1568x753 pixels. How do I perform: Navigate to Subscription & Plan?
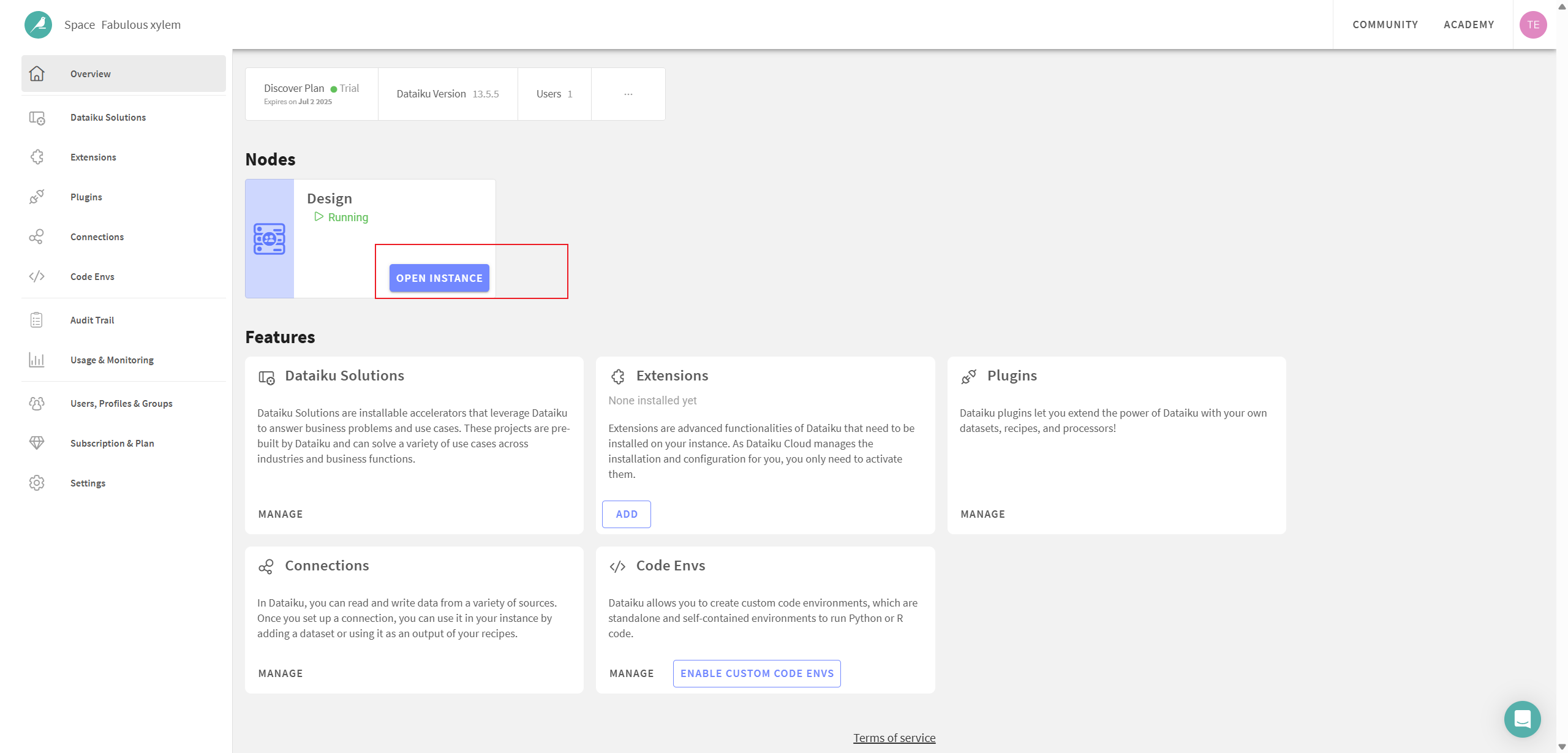[x=124, y=444]
